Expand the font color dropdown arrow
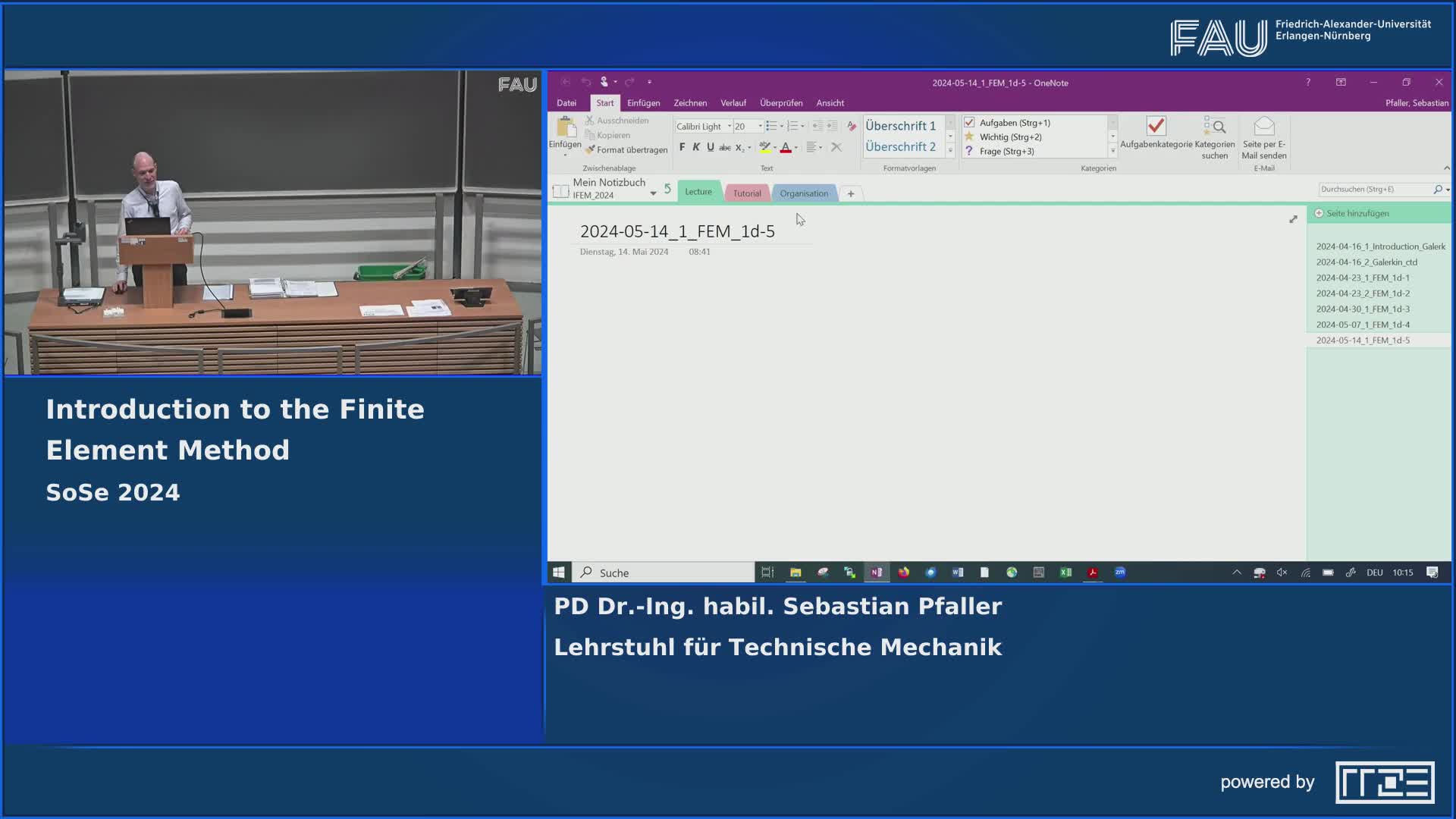The image size is (1456, 819). click(x=796, y=148)
